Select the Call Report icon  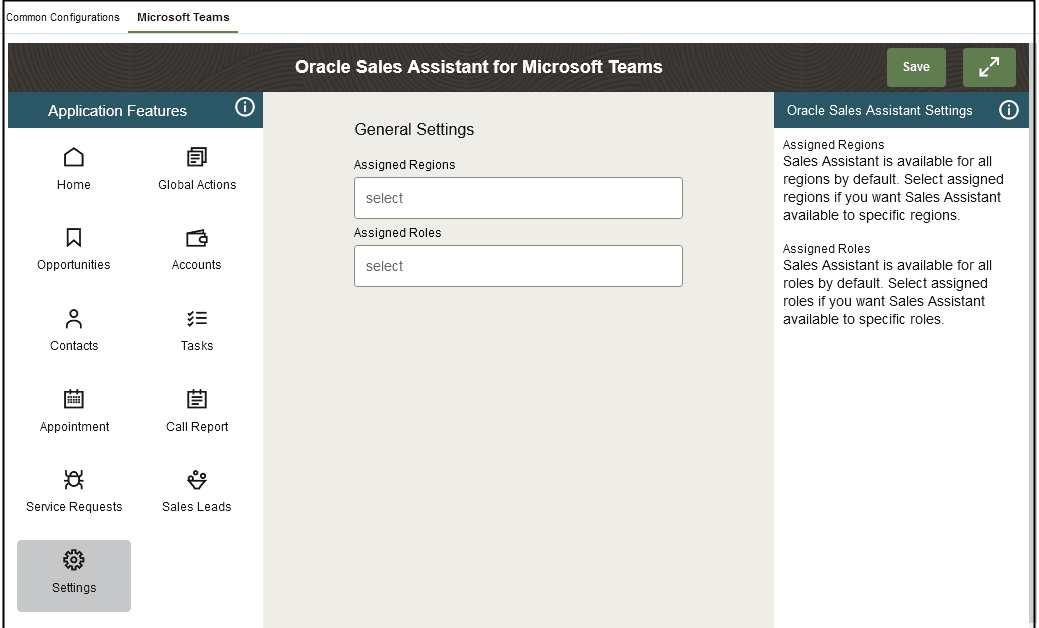pyautogui.click(x=197, y=399)
